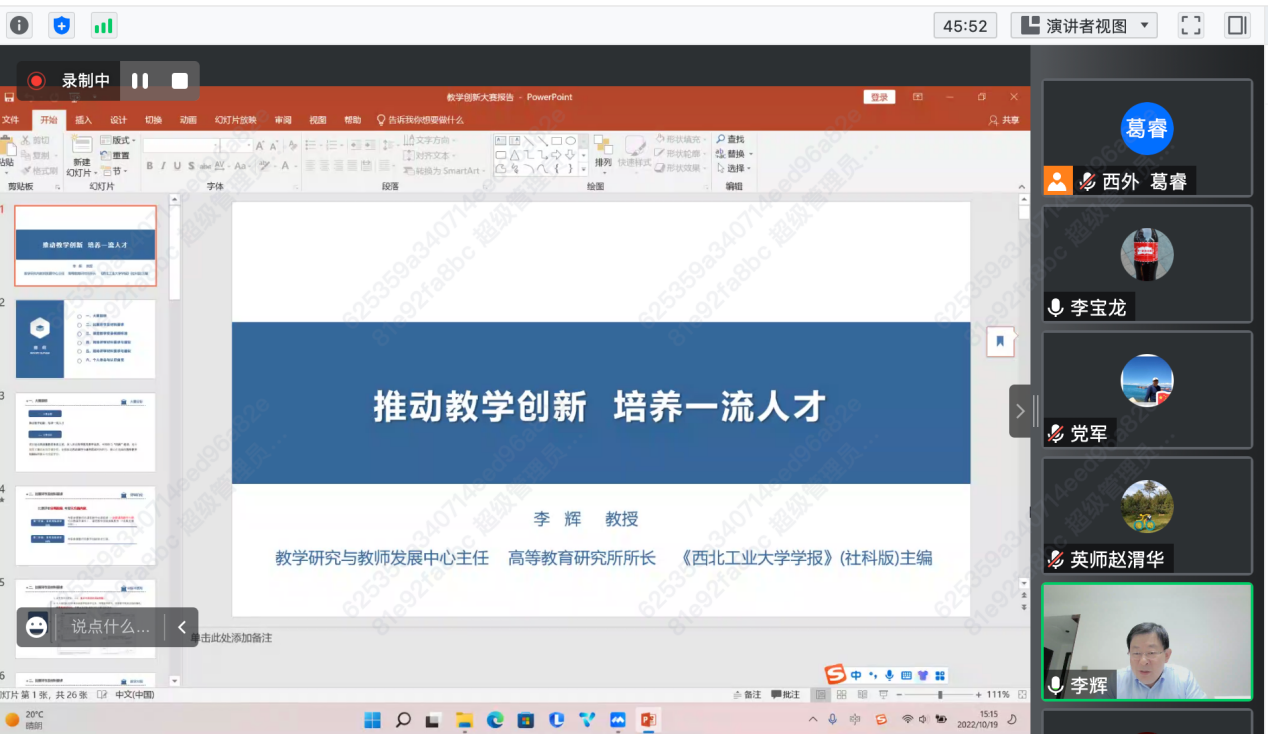Open the emoji reaction picker

[37, 627]
